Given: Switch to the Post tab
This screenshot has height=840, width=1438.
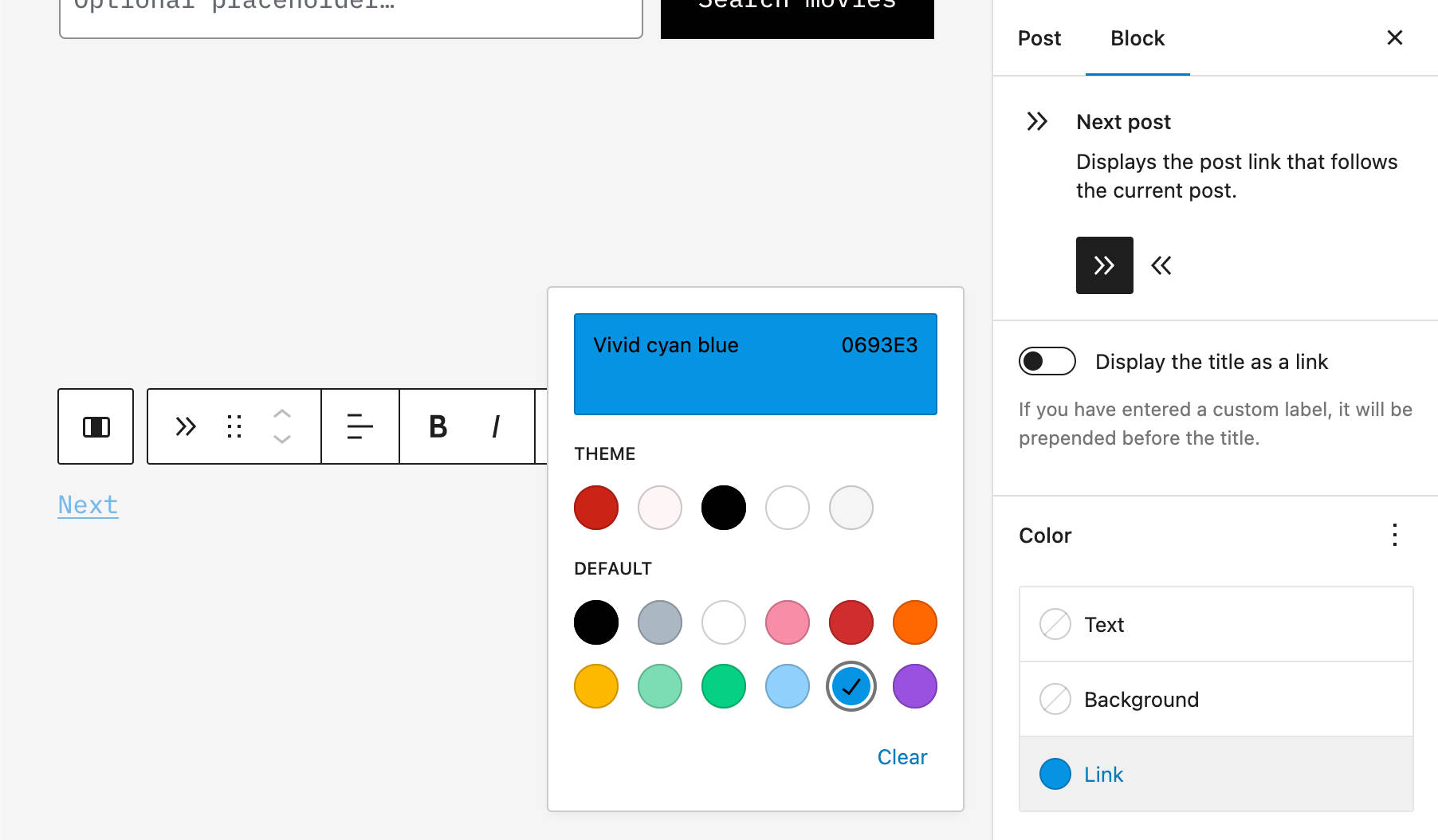Looking at the screenshot, I should point(1039,37).
